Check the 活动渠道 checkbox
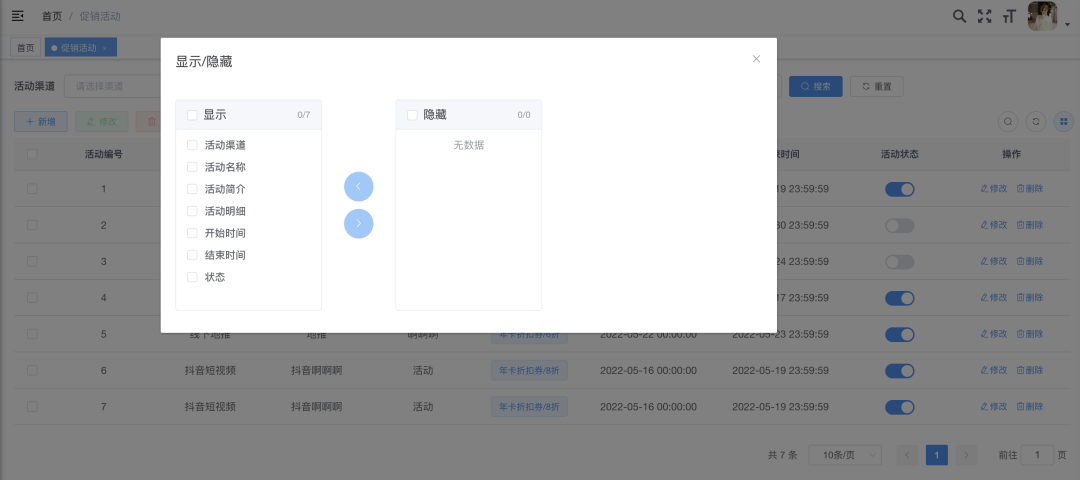Image resolution: width=1080 pixels, height=480 pixels. click(x=192, y=145)
